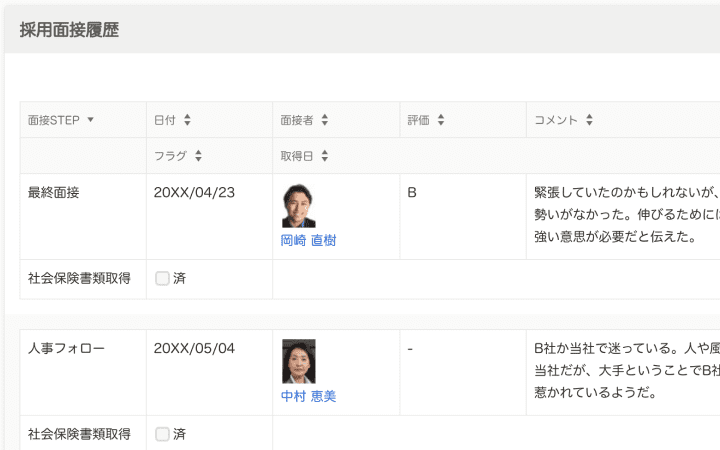
Task: Click 中村 恵美's profile photo
Action: click(x=298, y=361)
